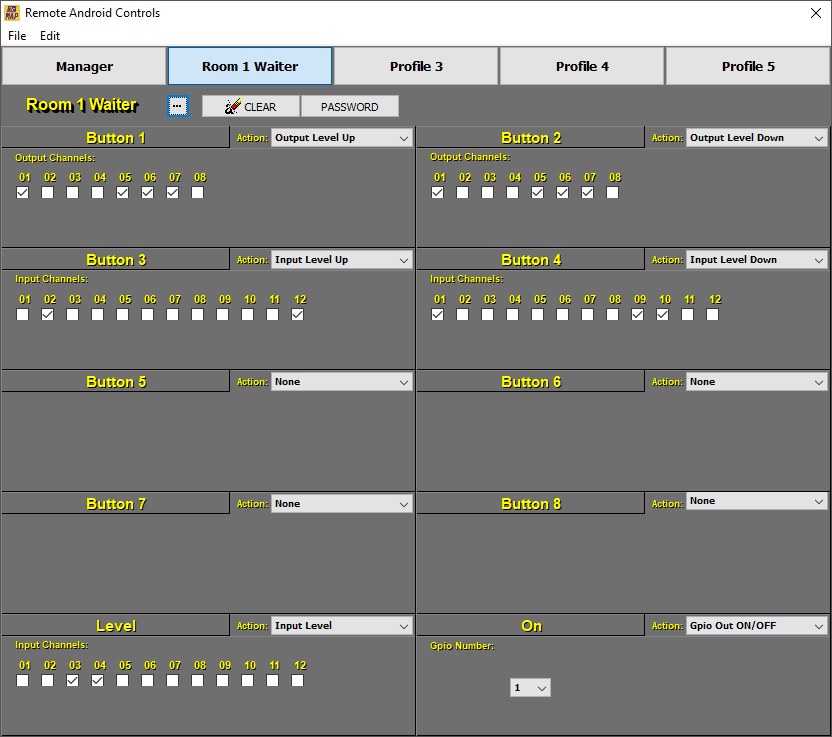Click the ellipsis icon beside Room 1 Waiter

click(x=178, y=106)
